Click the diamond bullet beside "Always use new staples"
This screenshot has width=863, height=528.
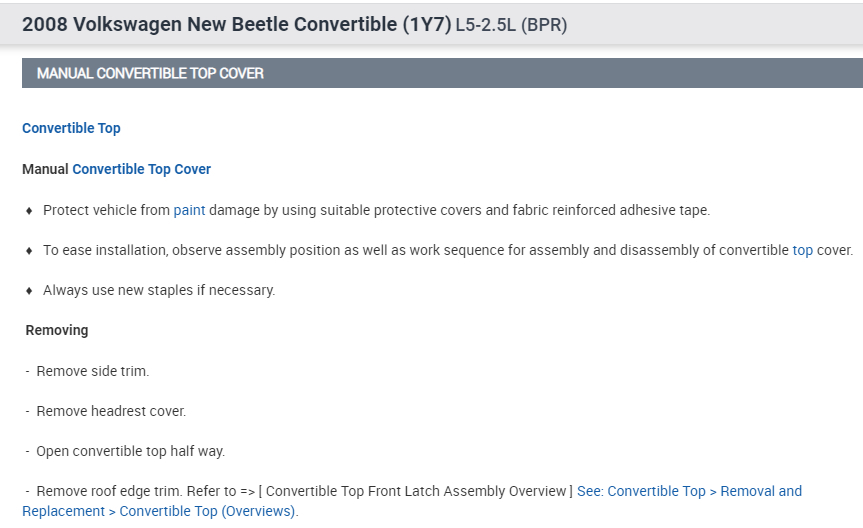click(29, 291)
